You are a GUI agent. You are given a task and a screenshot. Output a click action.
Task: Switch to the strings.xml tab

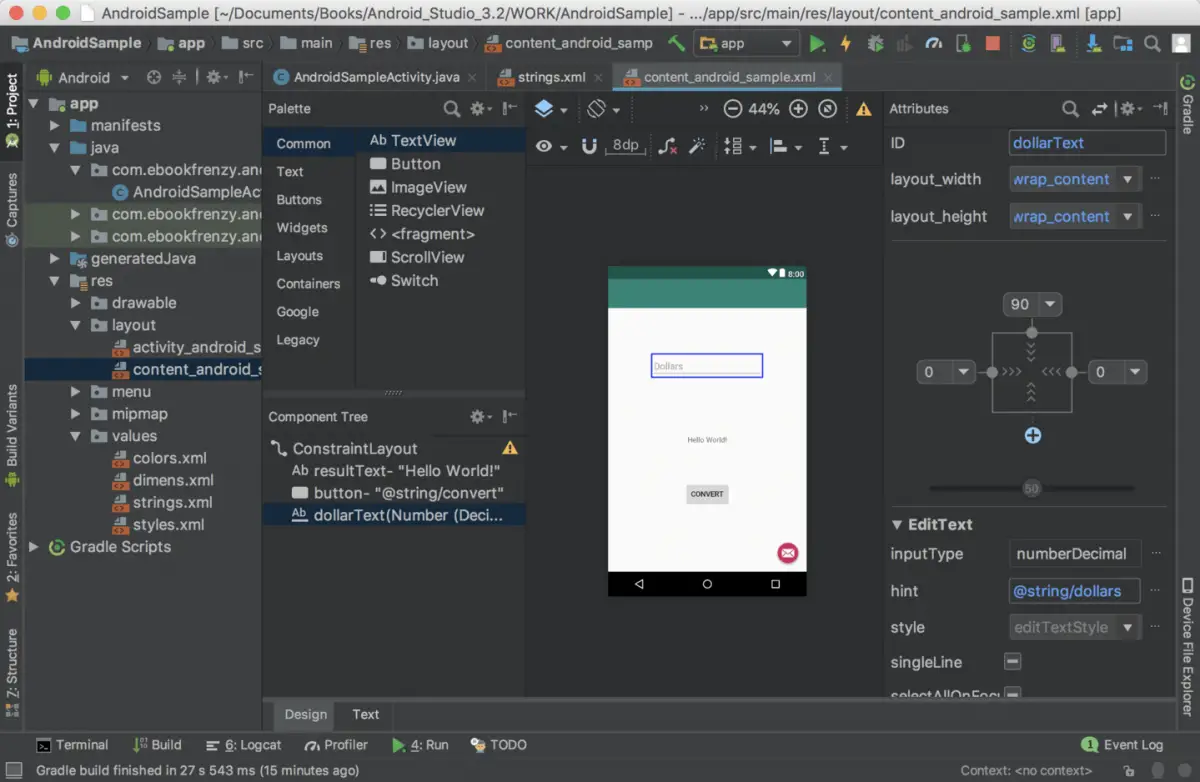click(x=551, y=77)
